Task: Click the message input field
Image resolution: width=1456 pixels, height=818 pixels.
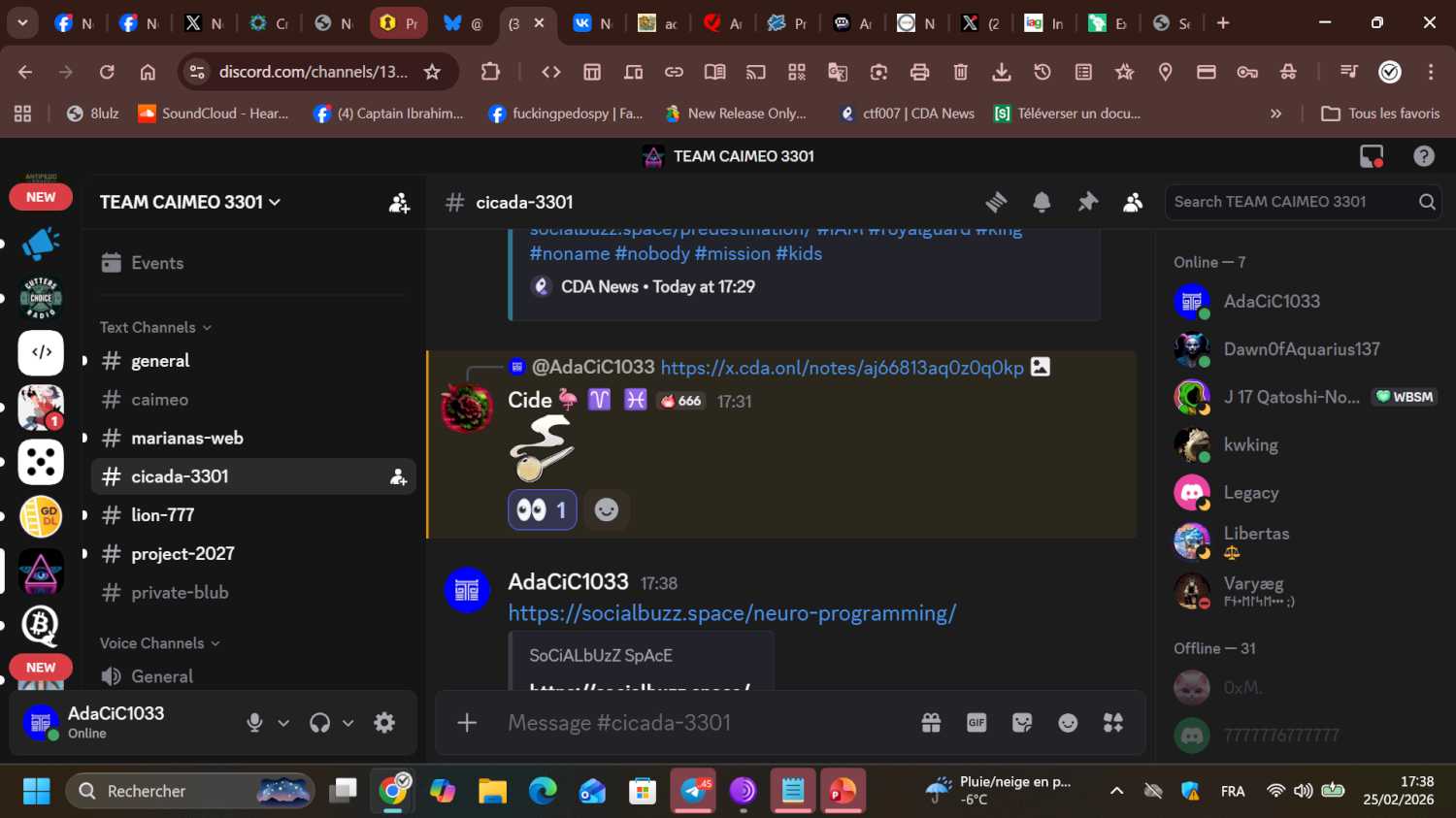Action: click(x=699, y=723)
